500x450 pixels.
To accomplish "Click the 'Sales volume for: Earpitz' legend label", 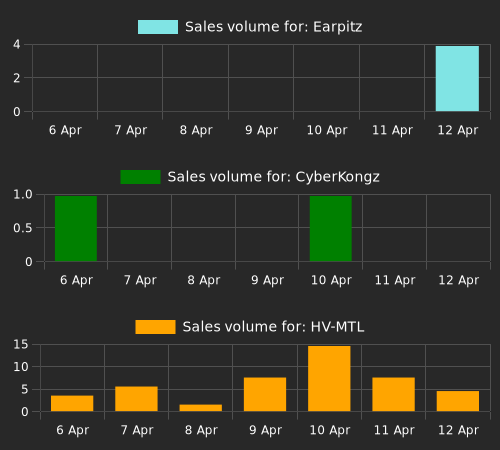I will click(274, 27).
